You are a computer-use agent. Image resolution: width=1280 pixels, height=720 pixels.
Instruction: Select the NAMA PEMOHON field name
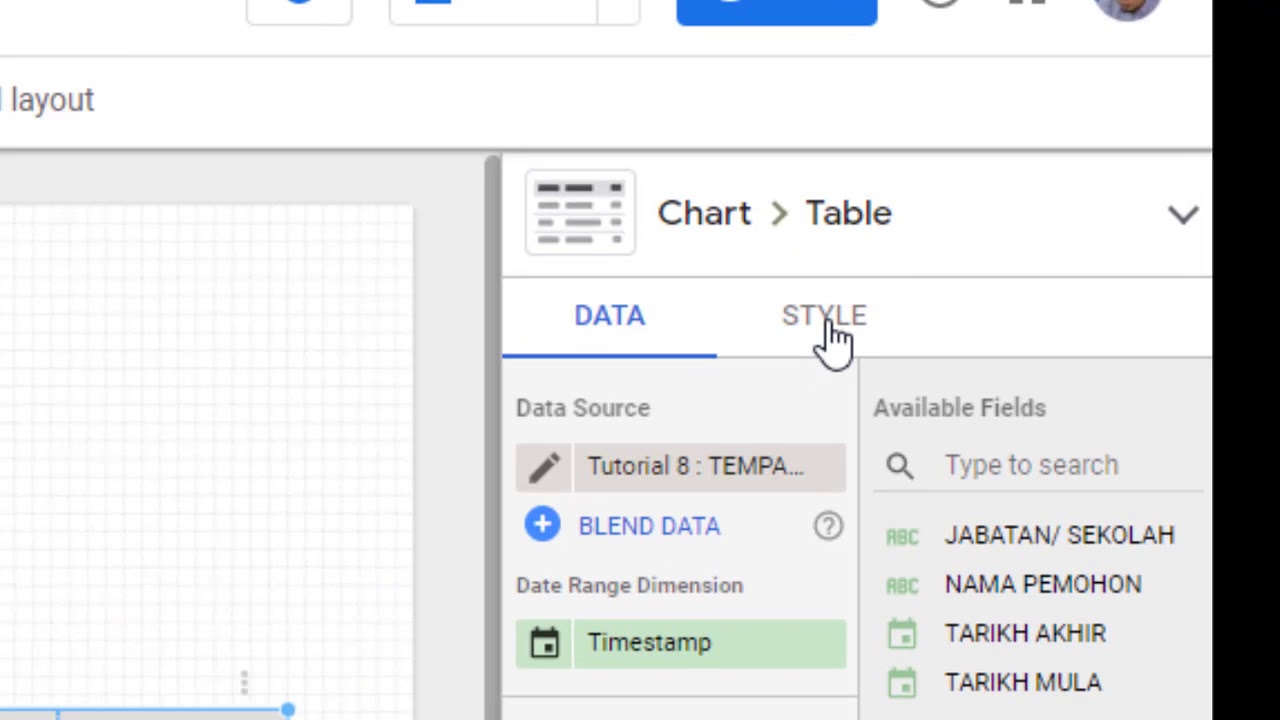(1042, 585)
